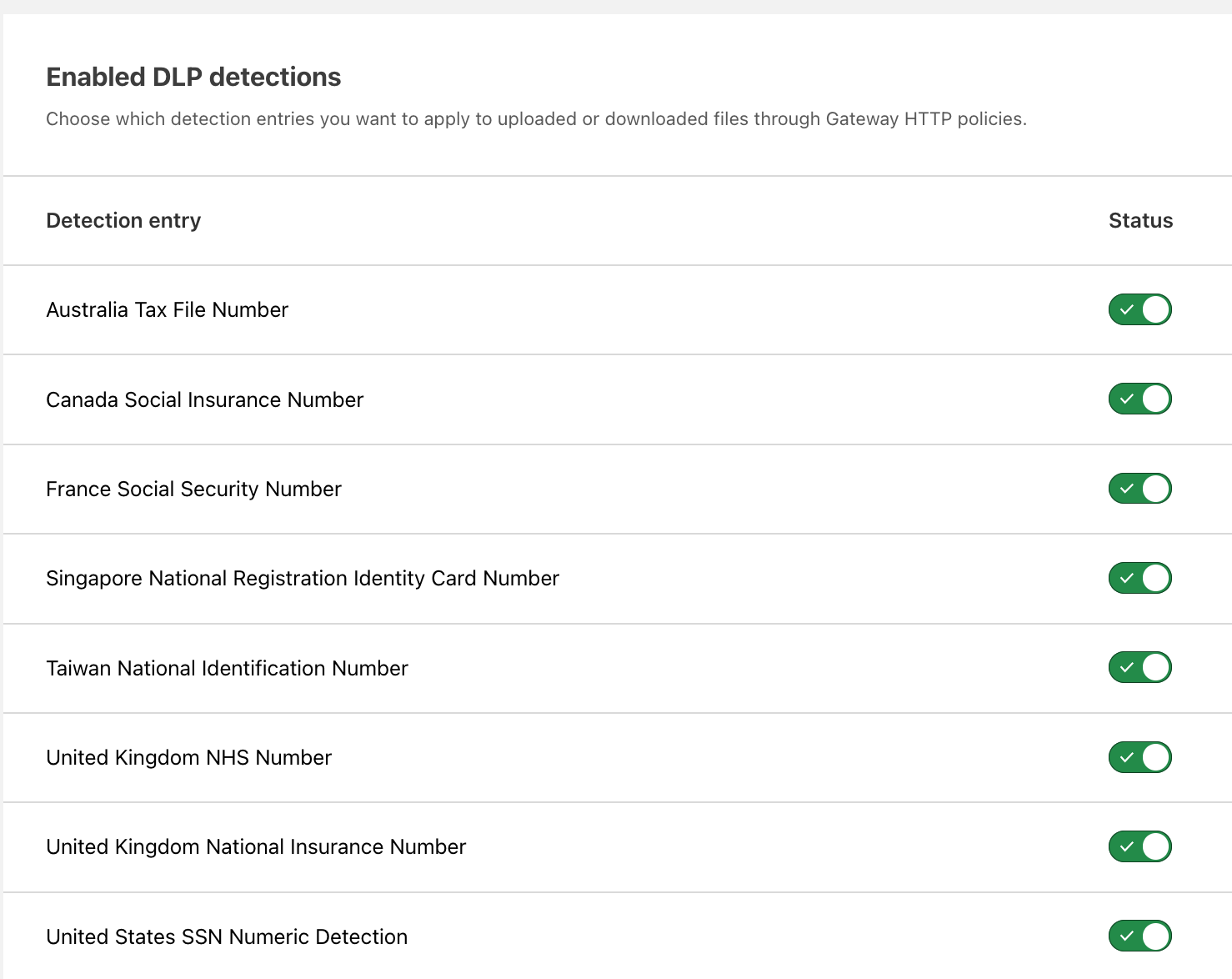Select the Australia Tax File Number entry
Viewport: 1232px width, 979px height.
[167, 309]
